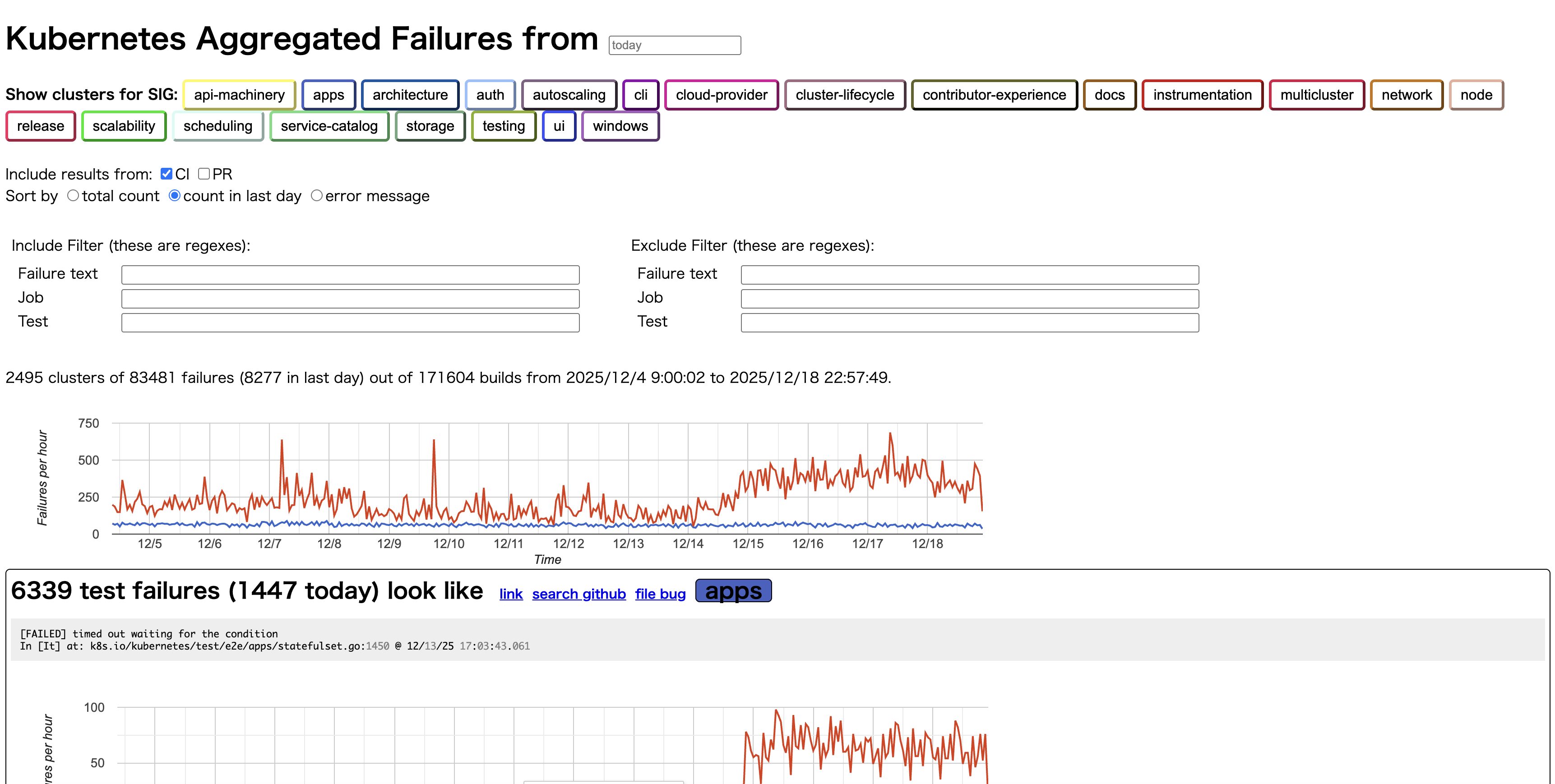Click the date field showing today
1555x784 pixels.
tap(674, 45)
